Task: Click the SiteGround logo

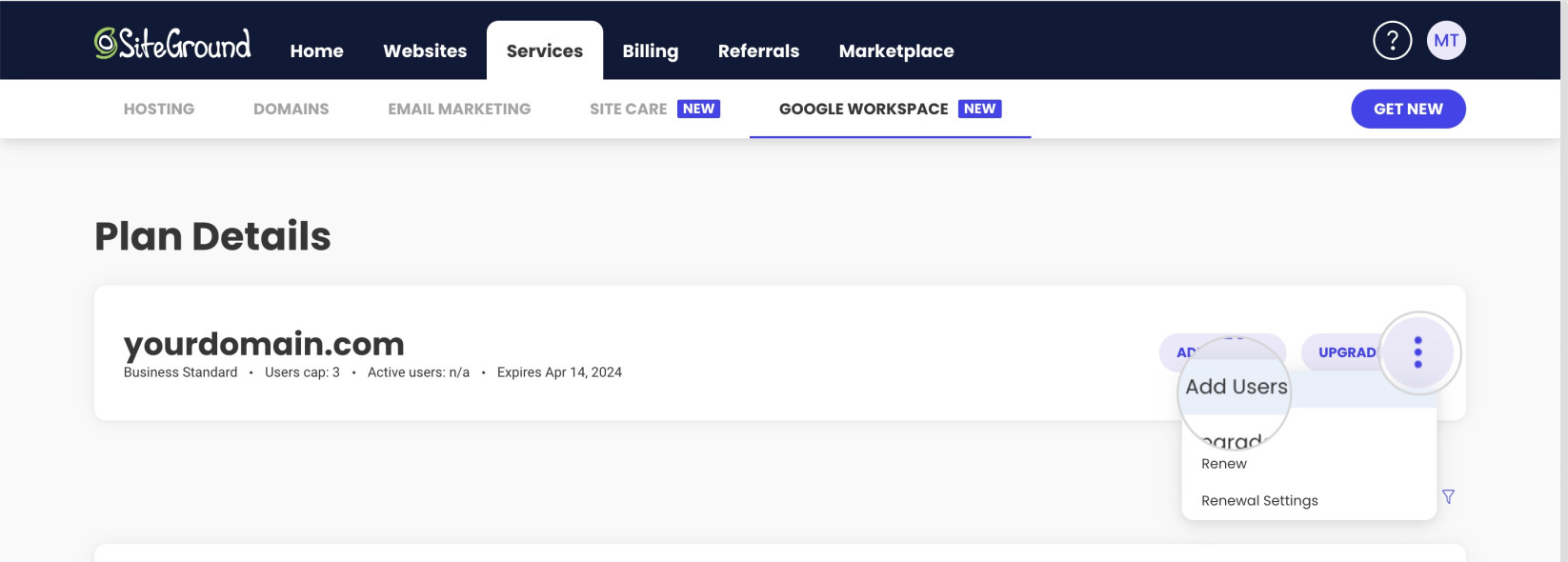Action: click(172, 44)
